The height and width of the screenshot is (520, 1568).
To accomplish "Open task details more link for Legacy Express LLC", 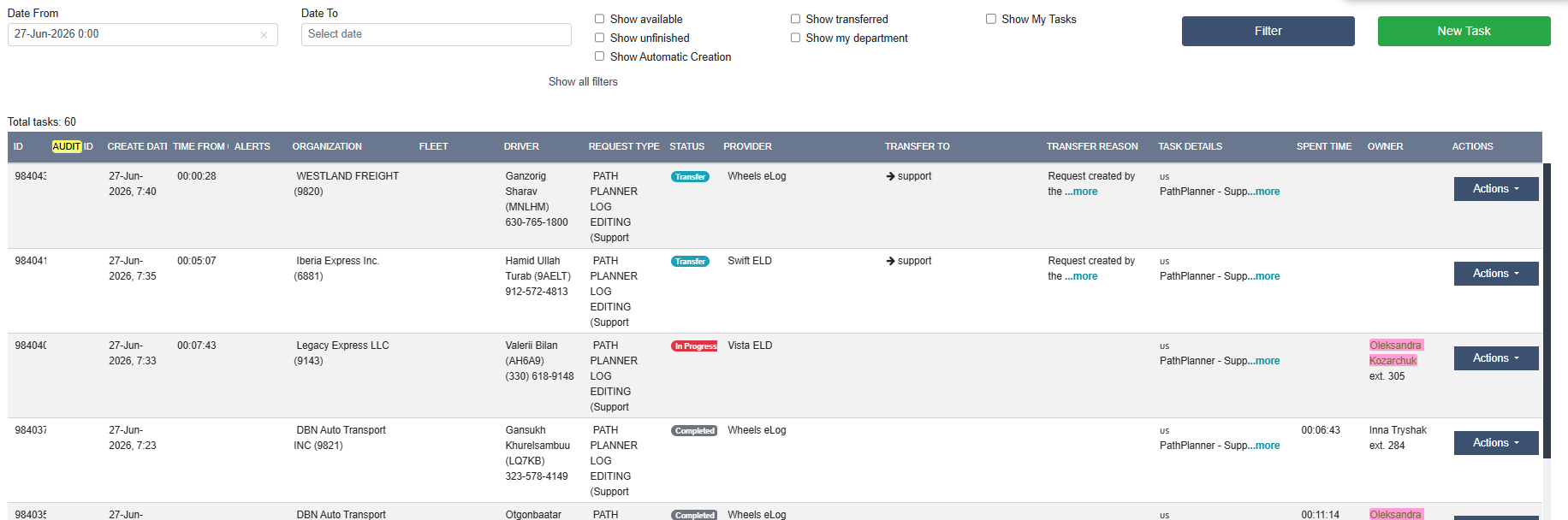I will click(1264, 361).
